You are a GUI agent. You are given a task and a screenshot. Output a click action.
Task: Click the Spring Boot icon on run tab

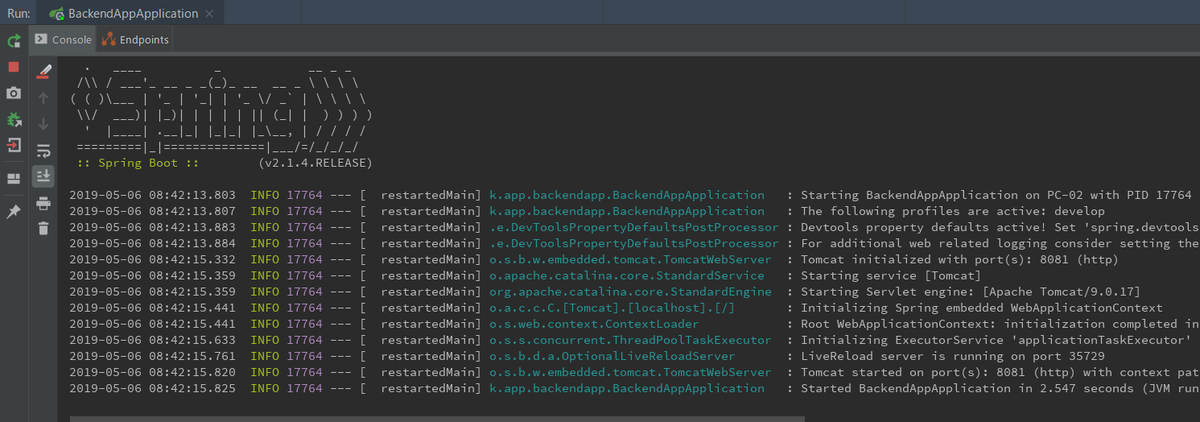point(58,15)
